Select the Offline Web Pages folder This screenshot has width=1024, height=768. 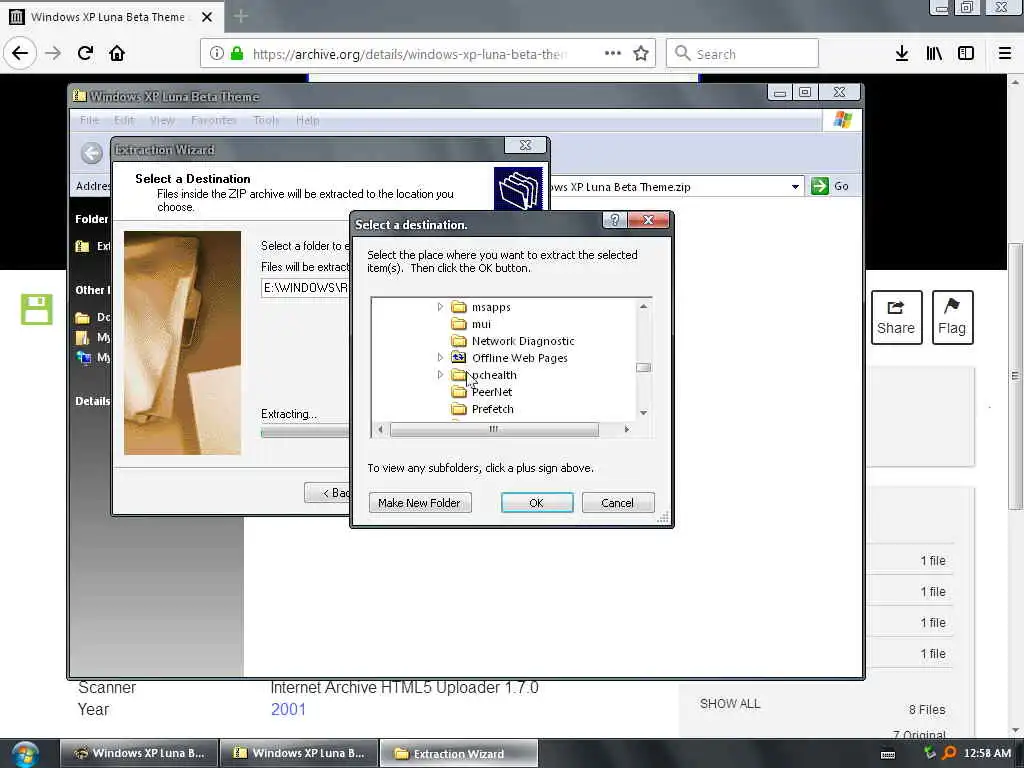520,358
